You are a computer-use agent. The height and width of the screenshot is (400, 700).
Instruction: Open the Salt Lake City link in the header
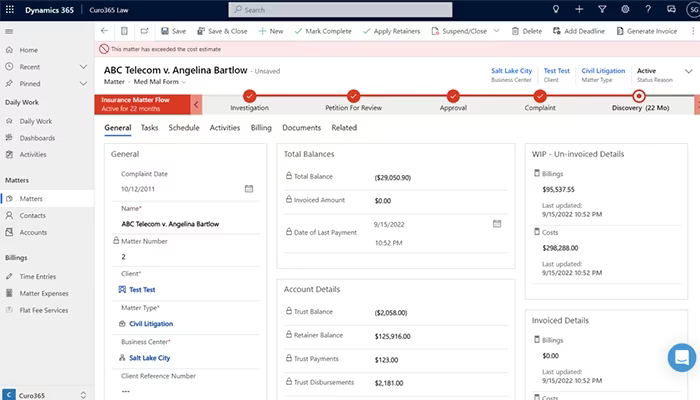pyautogui.click(x=512, y=71)
